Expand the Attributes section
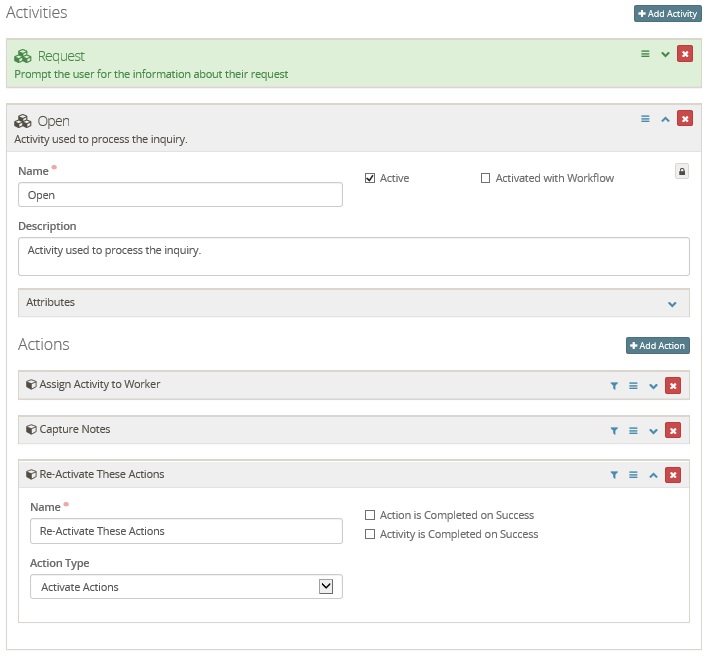Screen dimensions: 707x656 (672, 303)
